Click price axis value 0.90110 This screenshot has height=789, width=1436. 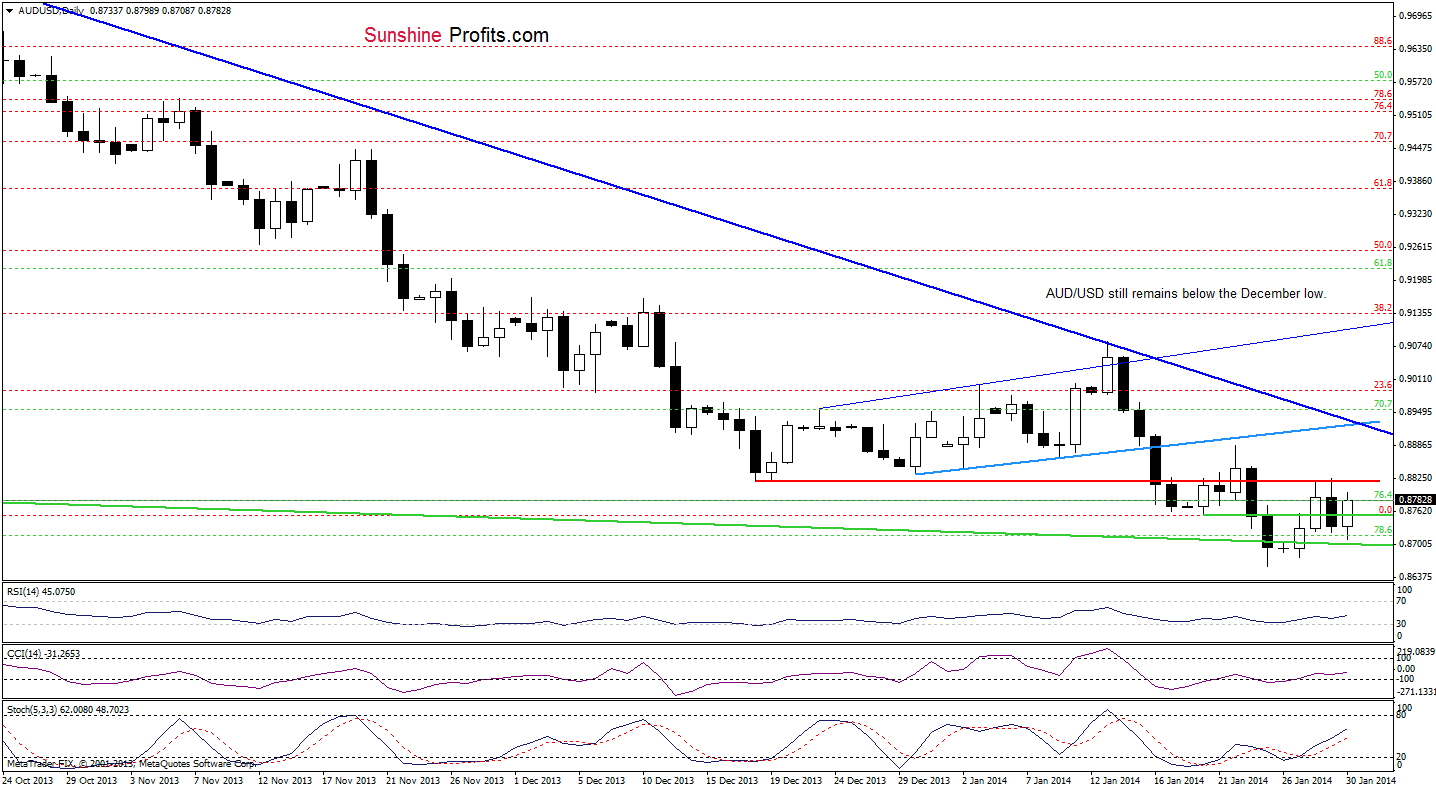1416,379
